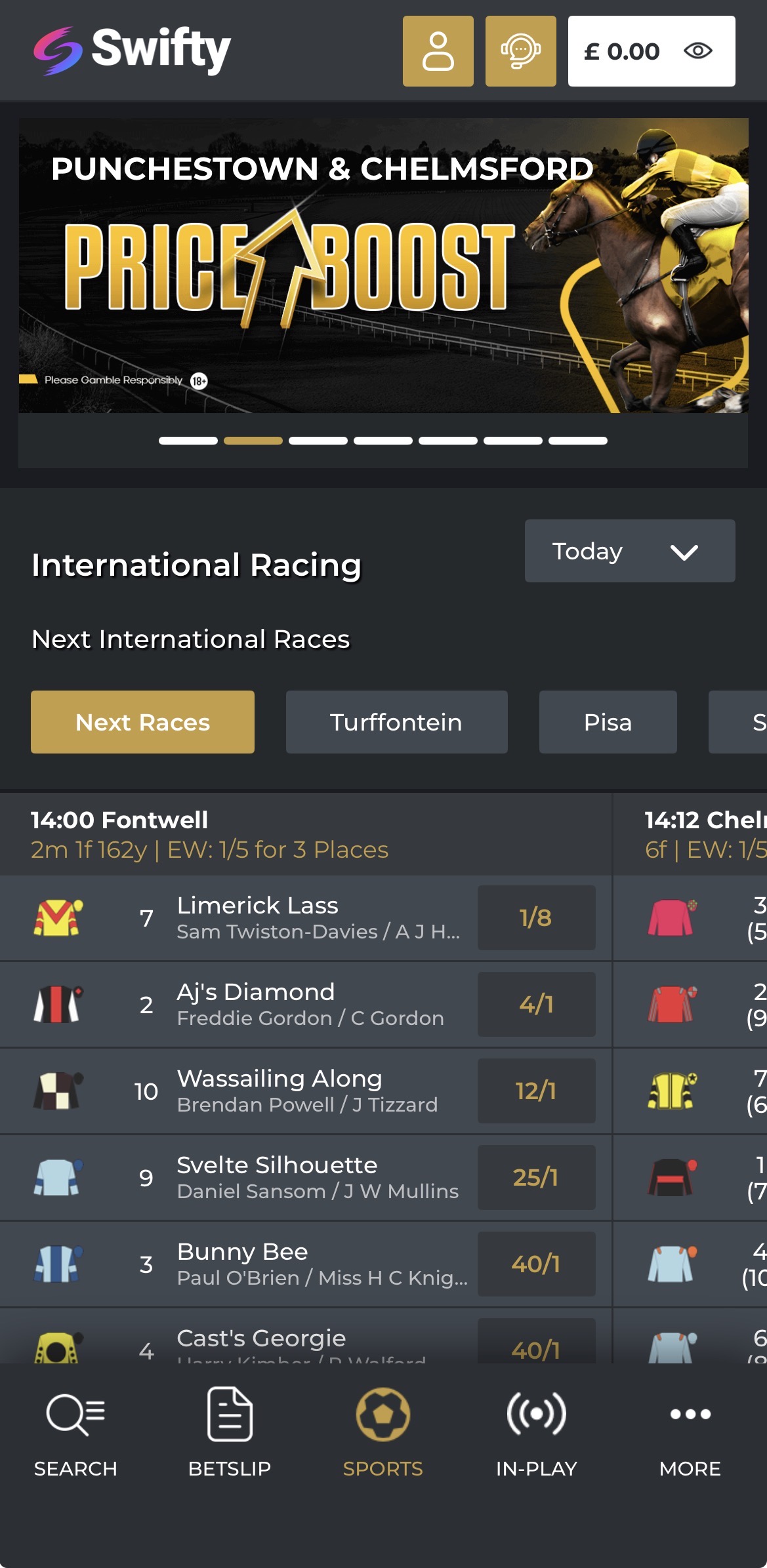Image resolution: width=767 pixels, height=1568 pixels.
Task: Expand the Today date dropdown
Action: [x=629, y=551]
